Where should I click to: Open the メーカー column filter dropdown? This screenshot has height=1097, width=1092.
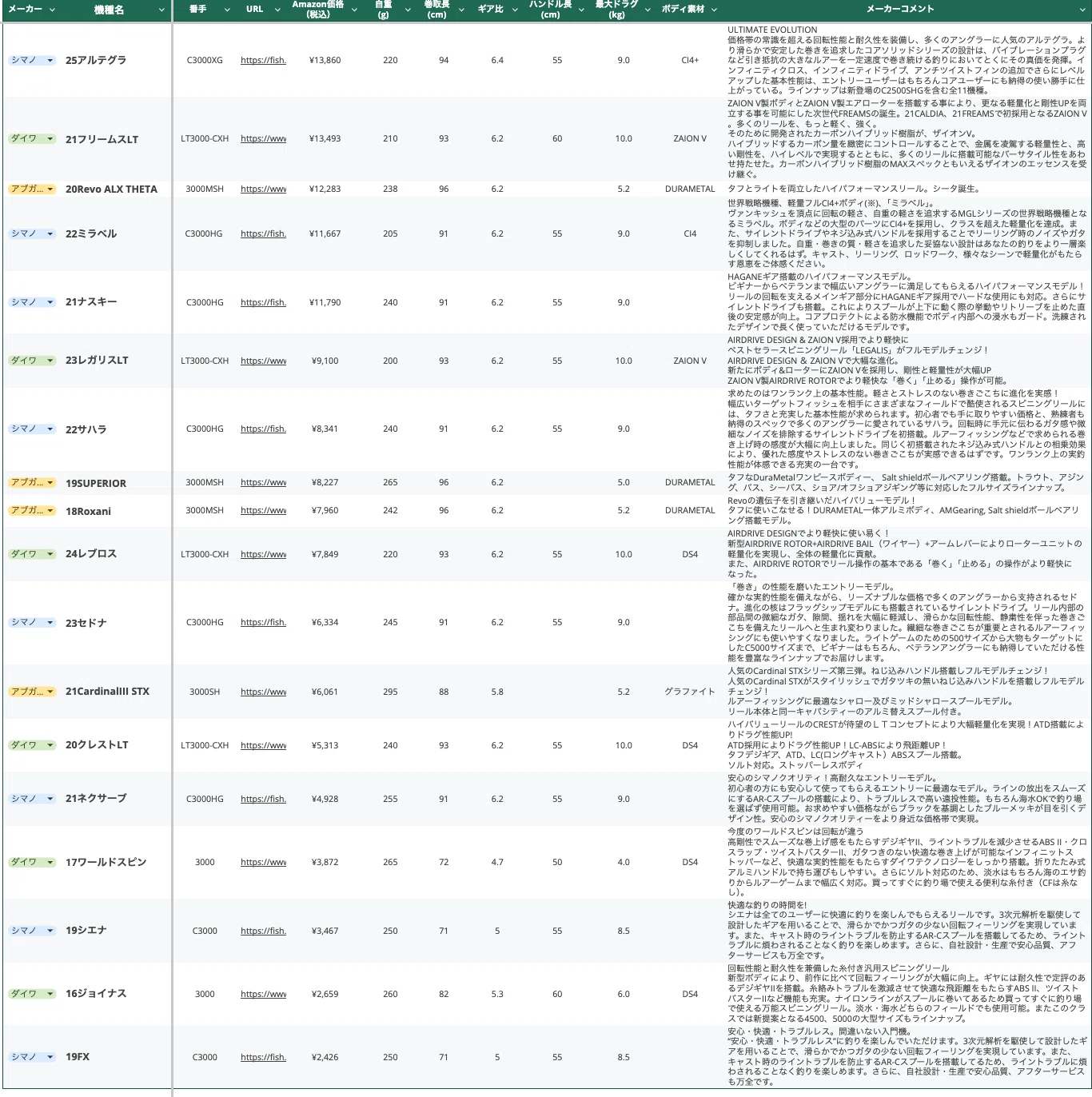pyautogui.click(x=52, y=10)
